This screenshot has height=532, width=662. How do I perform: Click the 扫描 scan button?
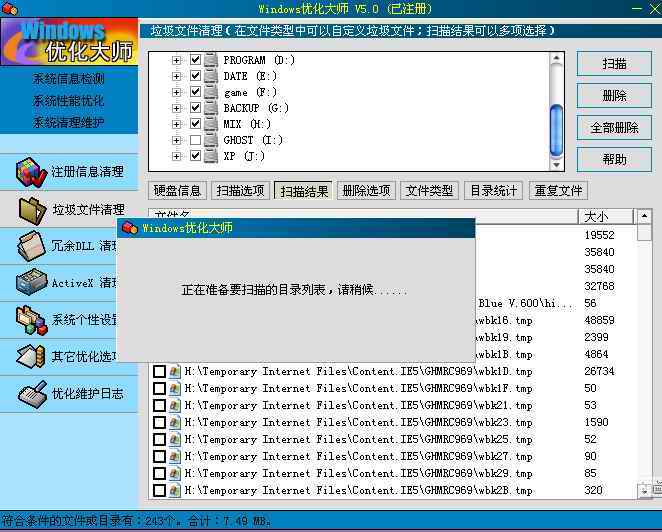[614, 64]
